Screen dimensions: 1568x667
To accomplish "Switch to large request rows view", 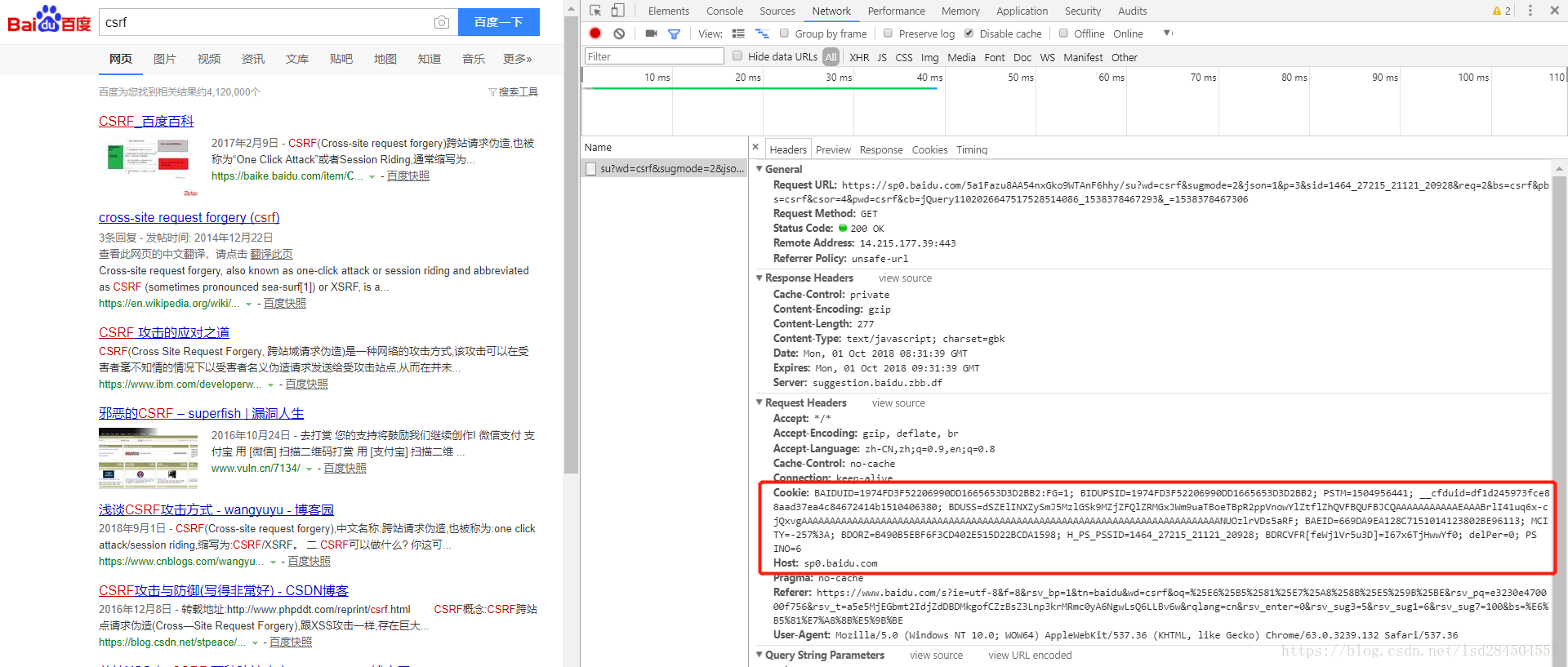I will pyautogui.click(x=738, y=33).
